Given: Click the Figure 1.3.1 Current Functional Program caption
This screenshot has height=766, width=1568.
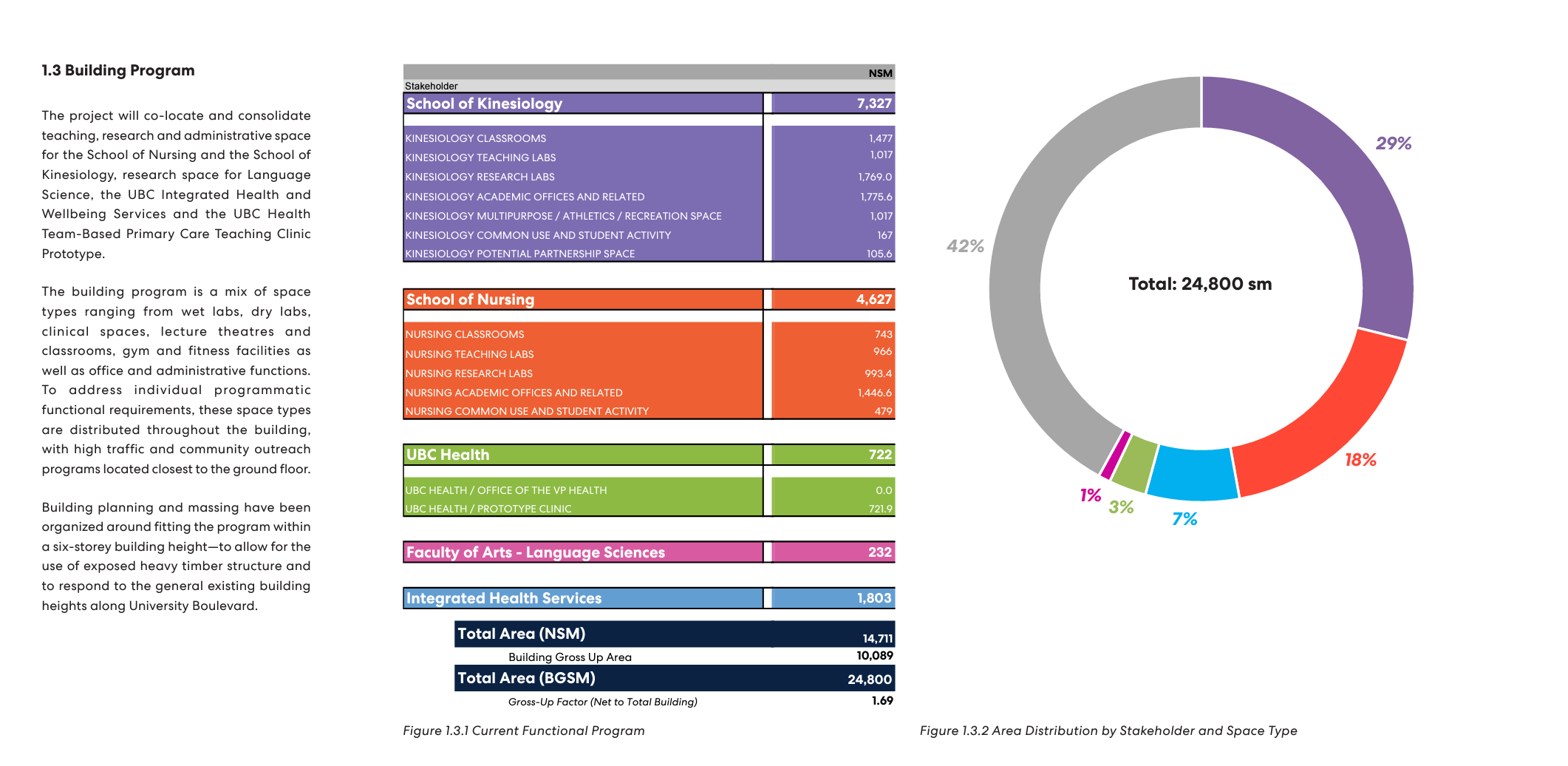Looking at the screenshot, I should coord(524,731).
